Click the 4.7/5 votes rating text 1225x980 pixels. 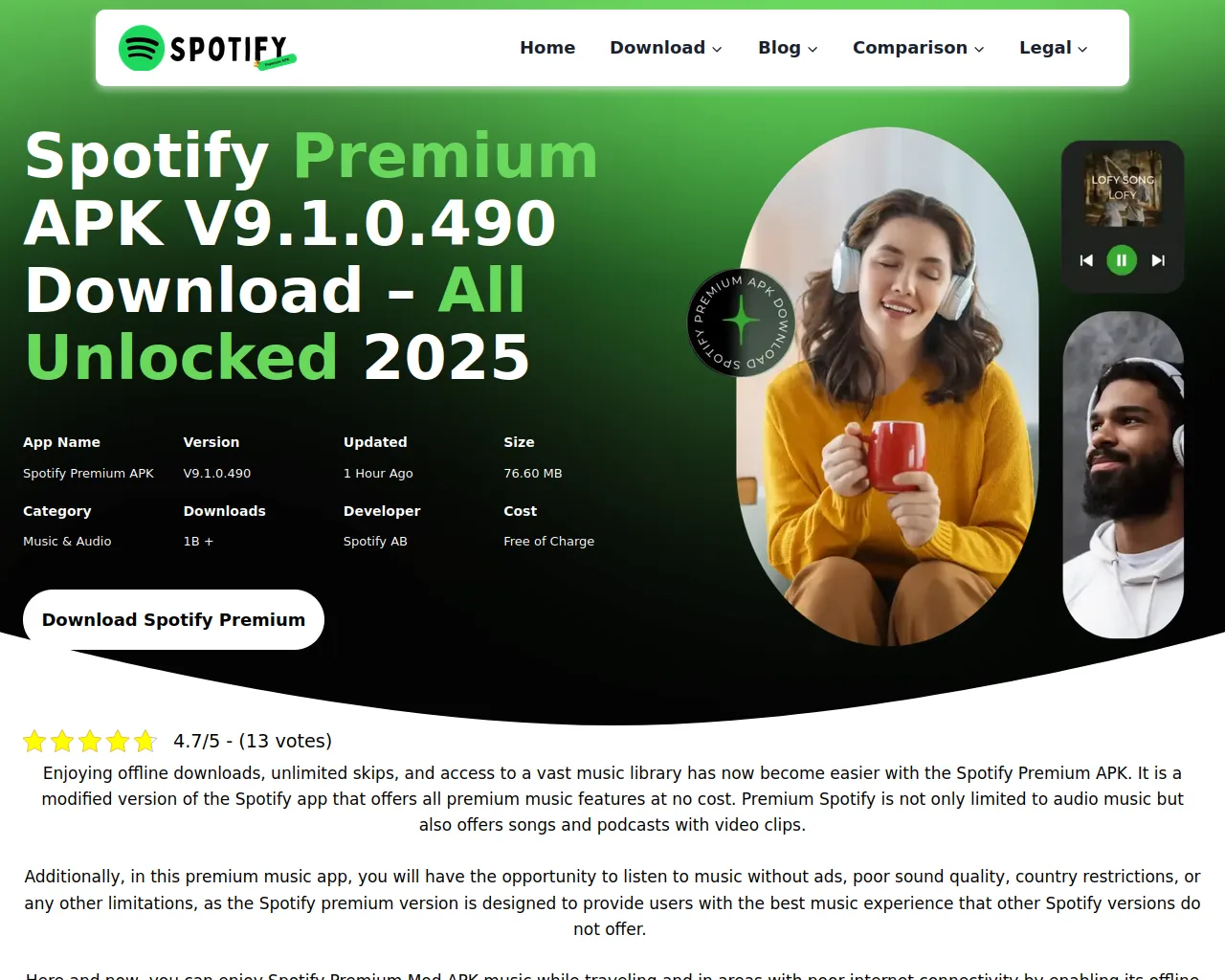pos(253,741)
